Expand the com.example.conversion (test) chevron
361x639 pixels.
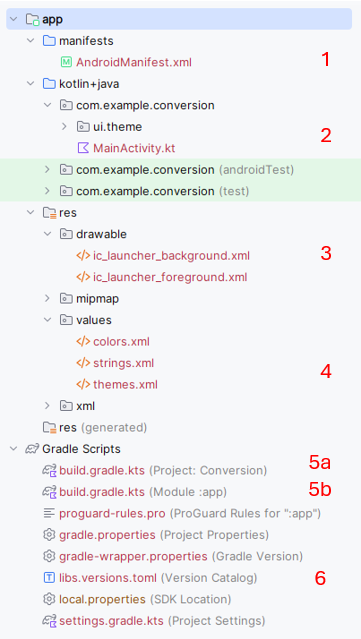(47, 191)
